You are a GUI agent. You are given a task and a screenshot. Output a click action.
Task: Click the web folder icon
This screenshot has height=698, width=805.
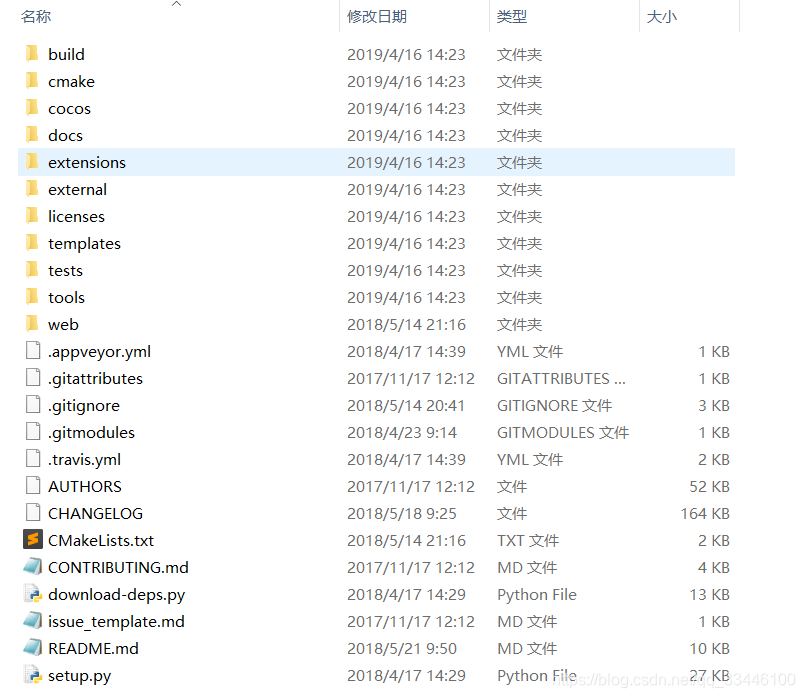[x=32, y=324]
